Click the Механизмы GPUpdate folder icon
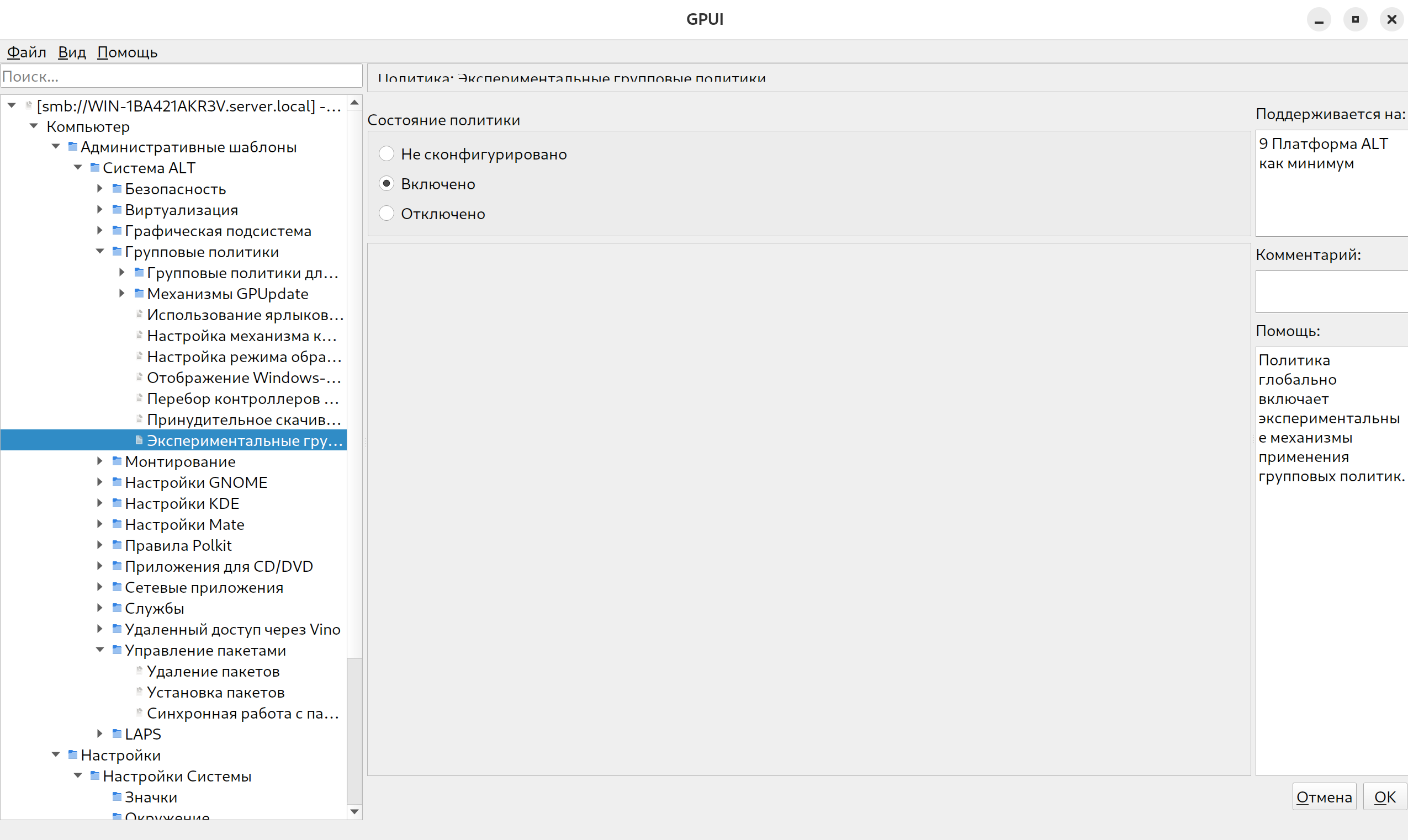This screenshot has height=840, width=1408. tap(139, 293)
